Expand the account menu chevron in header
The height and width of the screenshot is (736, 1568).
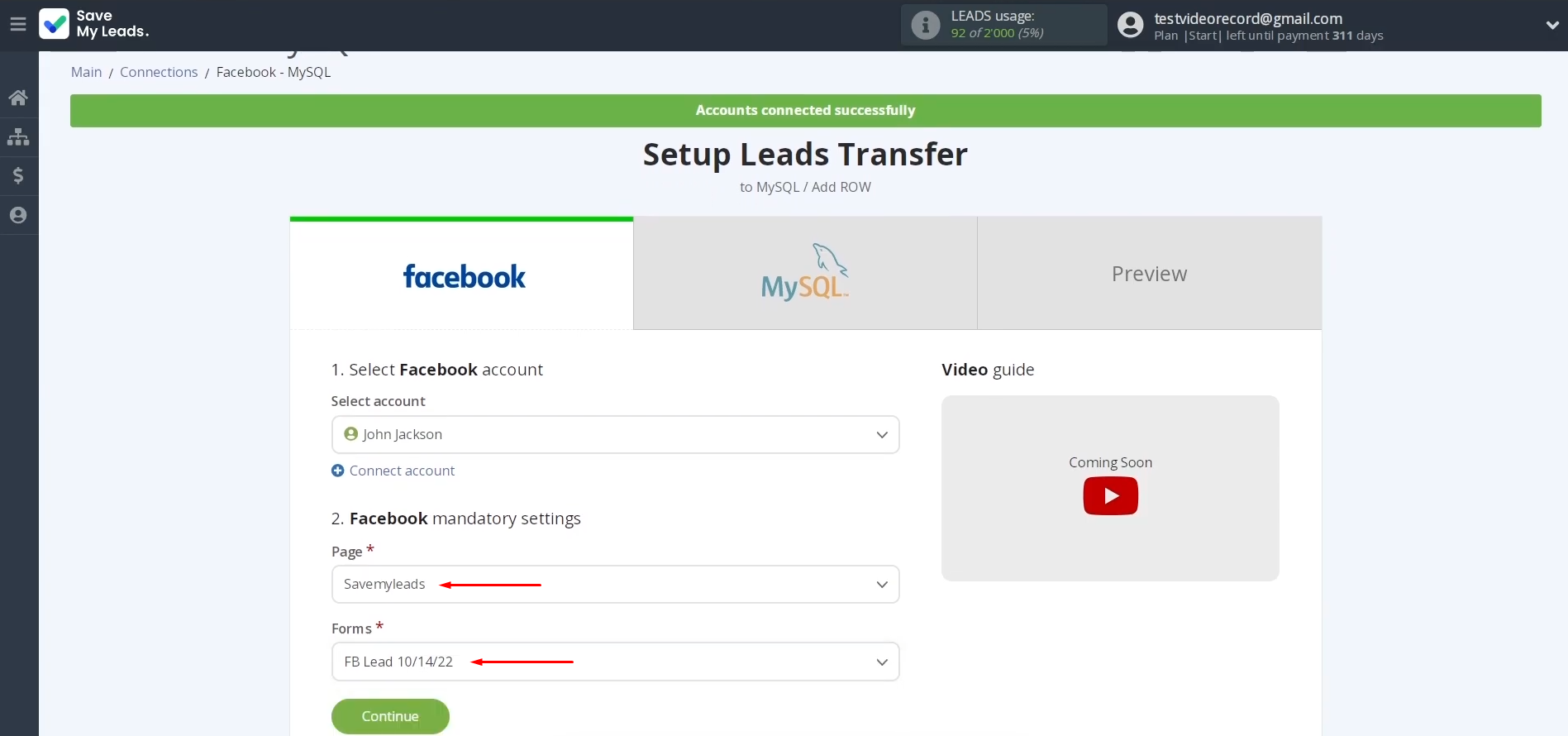click(1551, 26)
